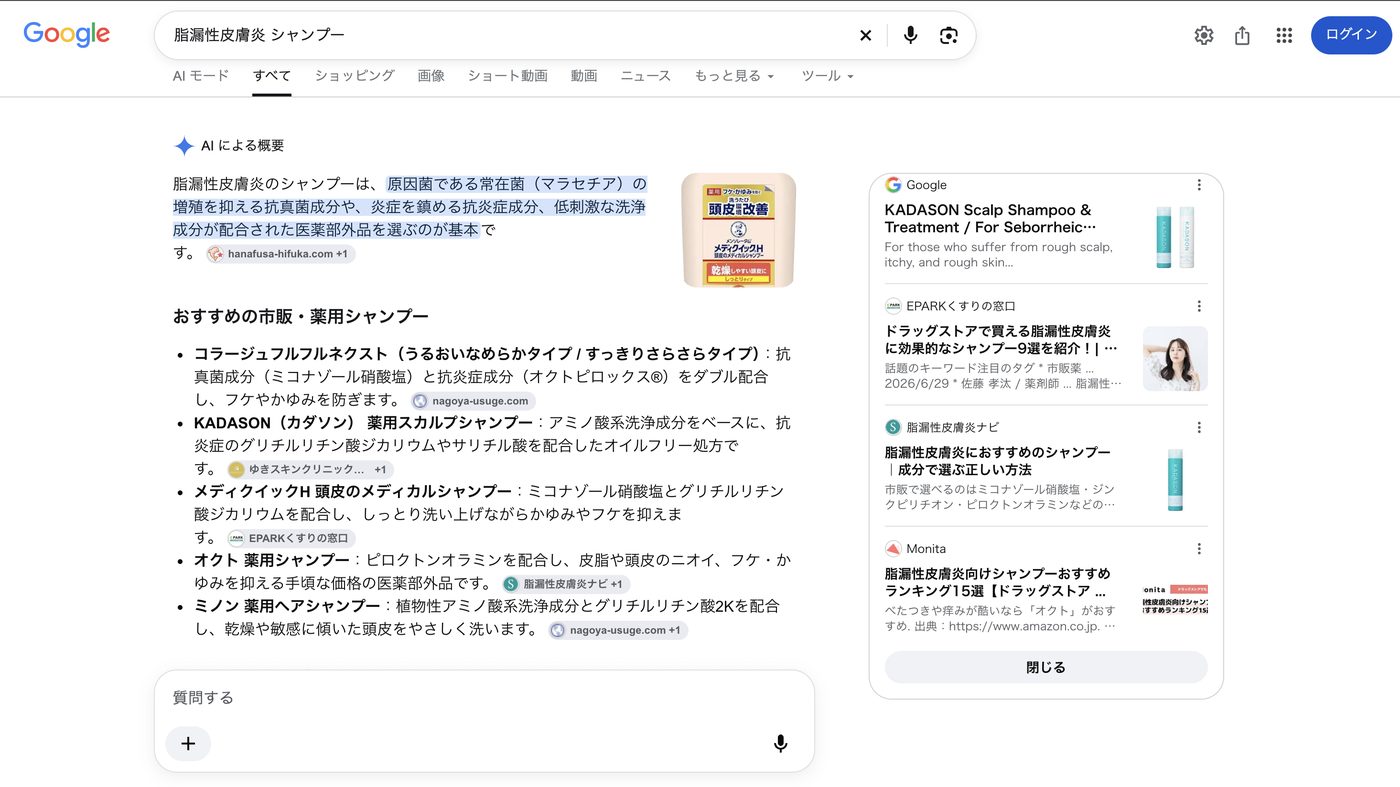Viewport: 1400px width, 787px height.
Task: Click the 閉じる button in the sources panel
Action: point(1046,667)
